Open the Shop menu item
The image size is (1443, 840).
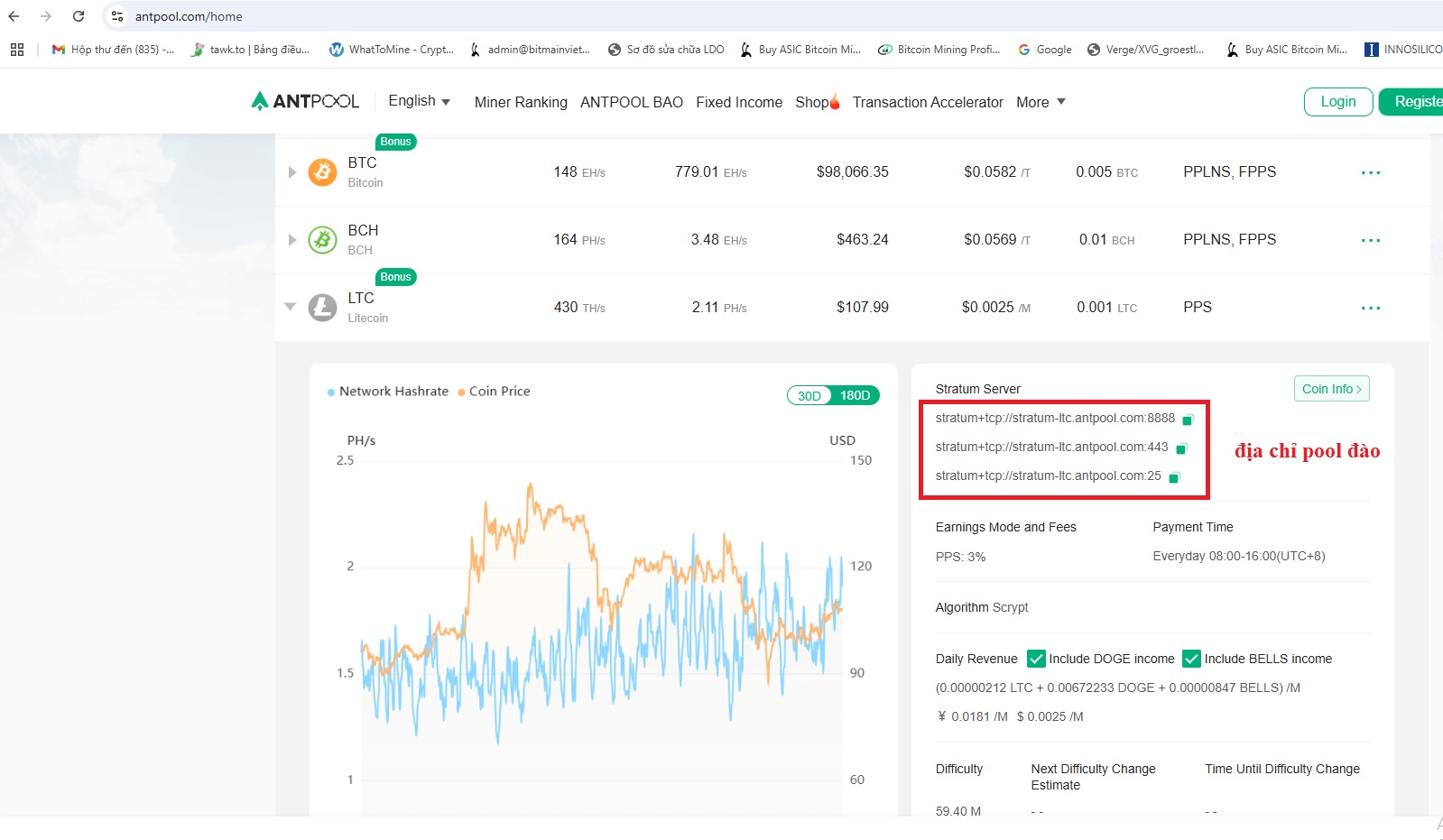tap(817, 102)
